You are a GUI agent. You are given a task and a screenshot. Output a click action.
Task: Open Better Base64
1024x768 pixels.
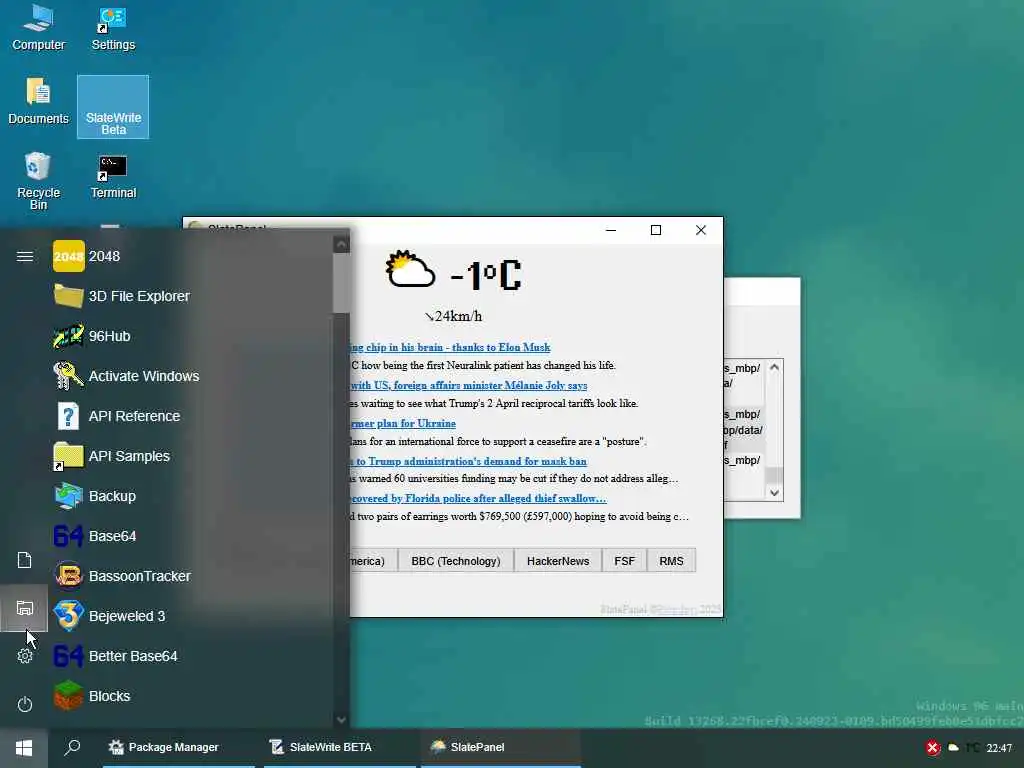191,656
